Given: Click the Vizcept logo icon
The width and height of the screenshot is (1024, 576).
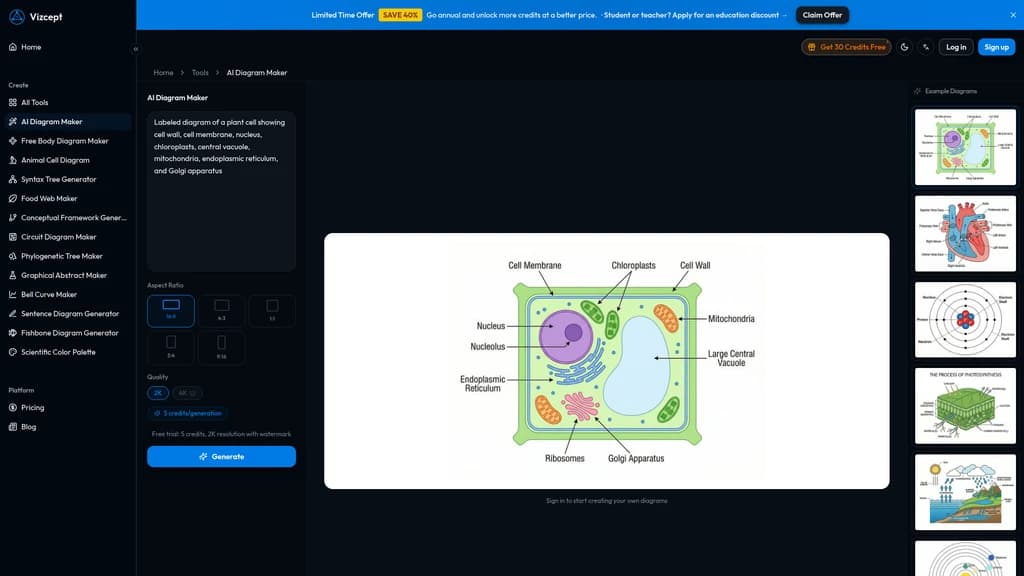Looking at the screenshot, I should [x=17, y=17].
